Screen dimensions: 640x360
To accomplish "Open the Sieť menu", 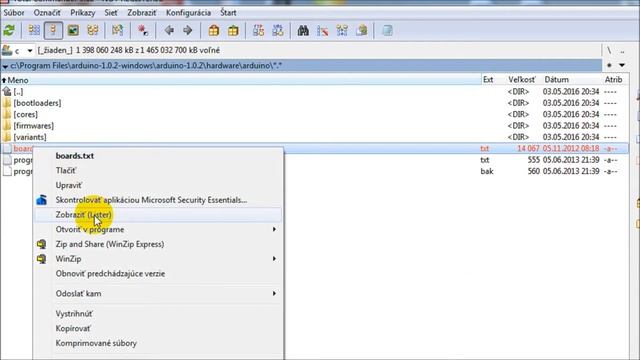I will coord(111,13).
